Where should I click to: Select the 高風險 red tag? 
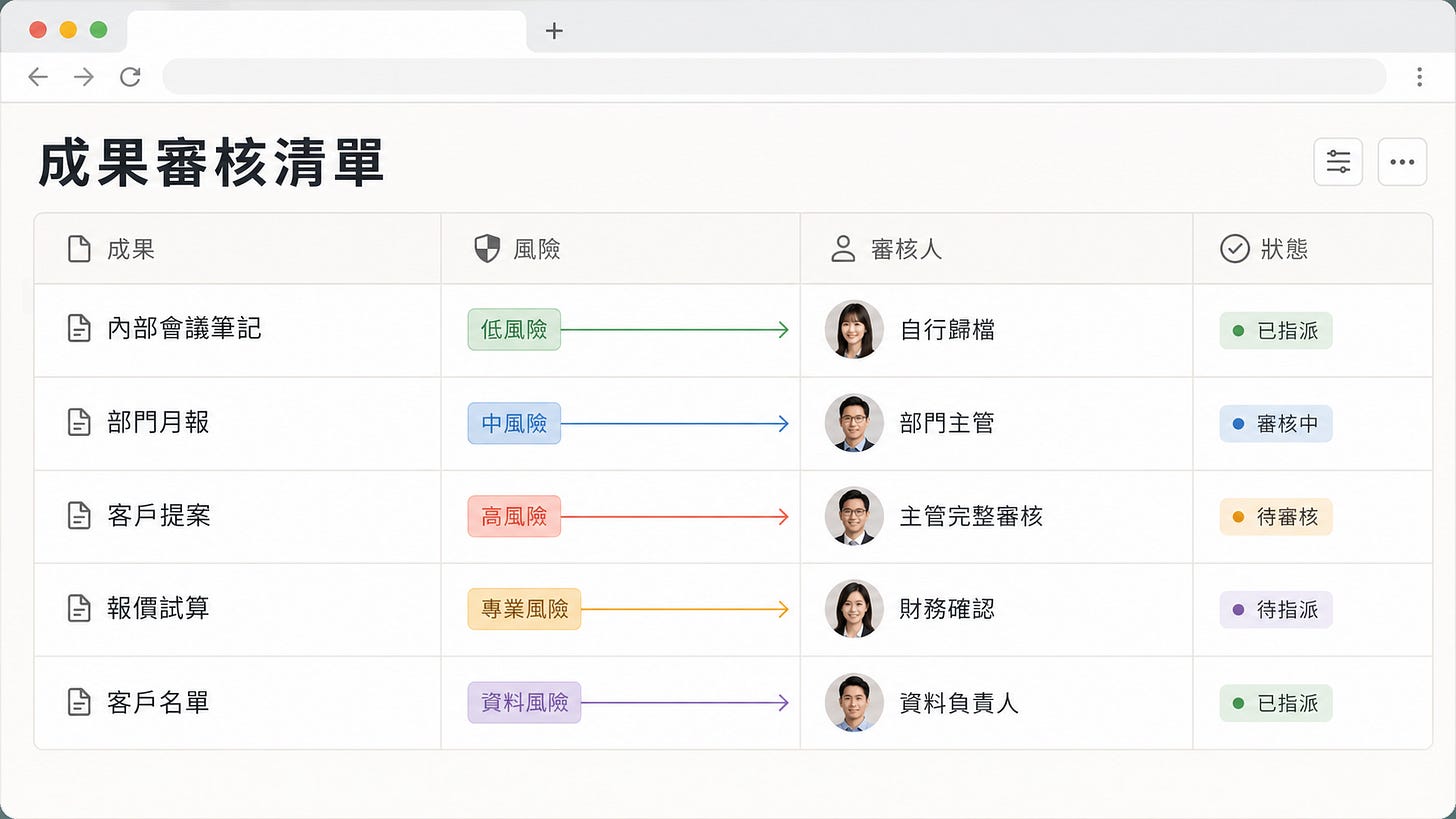(514, 516)
